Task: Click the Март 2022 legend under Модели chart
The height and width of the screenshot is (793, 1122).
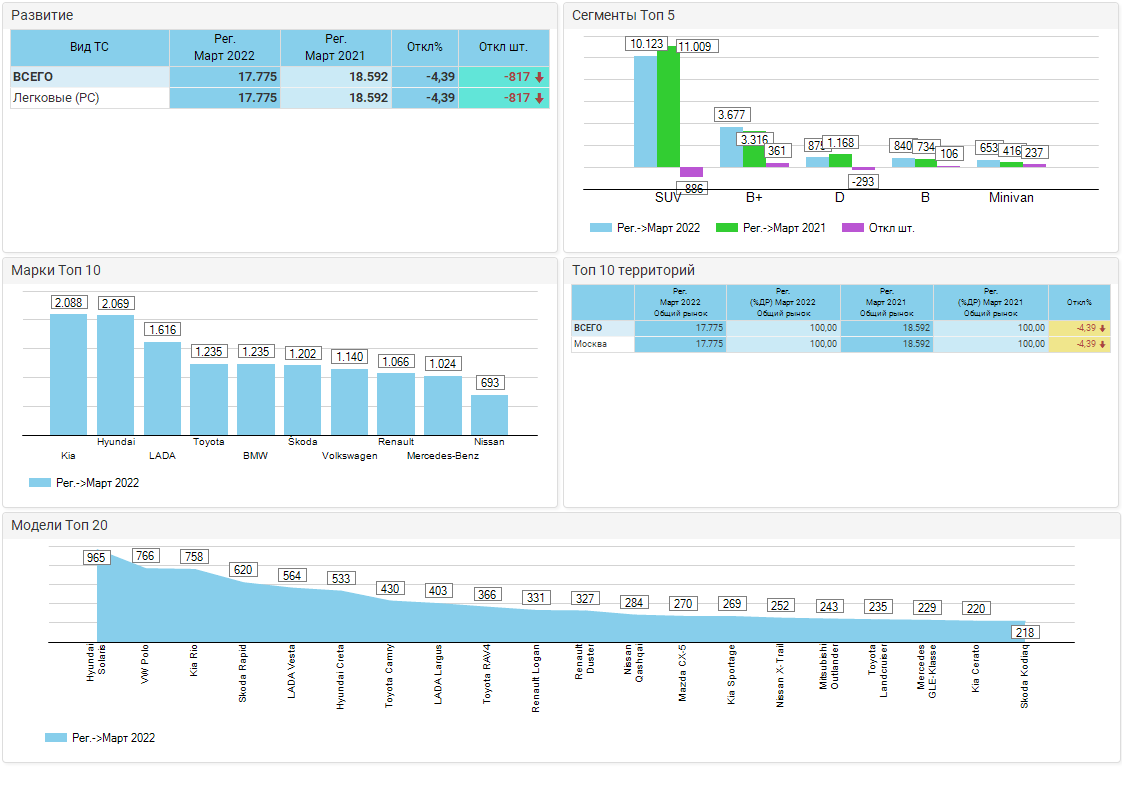Action: 100,738
